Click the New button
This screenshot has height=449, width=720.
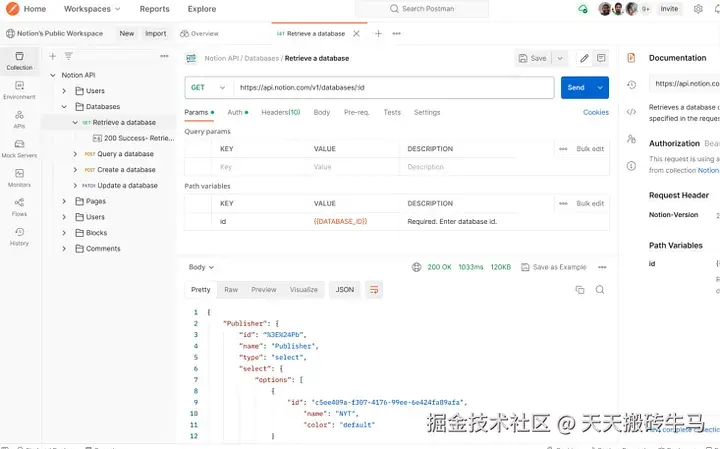coord(127,34)
